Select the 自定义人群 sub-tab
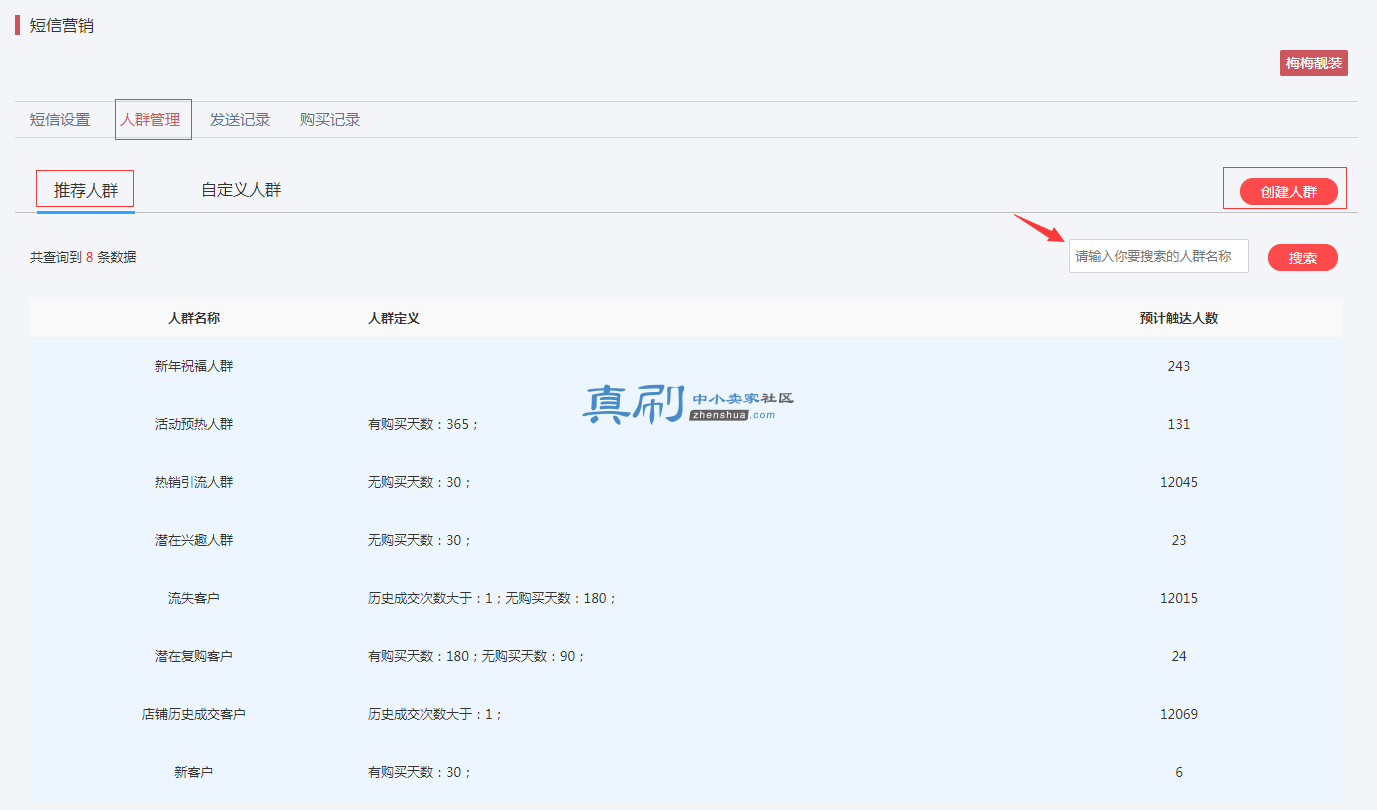Screen dimensions: 1377x810 point(241,190)
